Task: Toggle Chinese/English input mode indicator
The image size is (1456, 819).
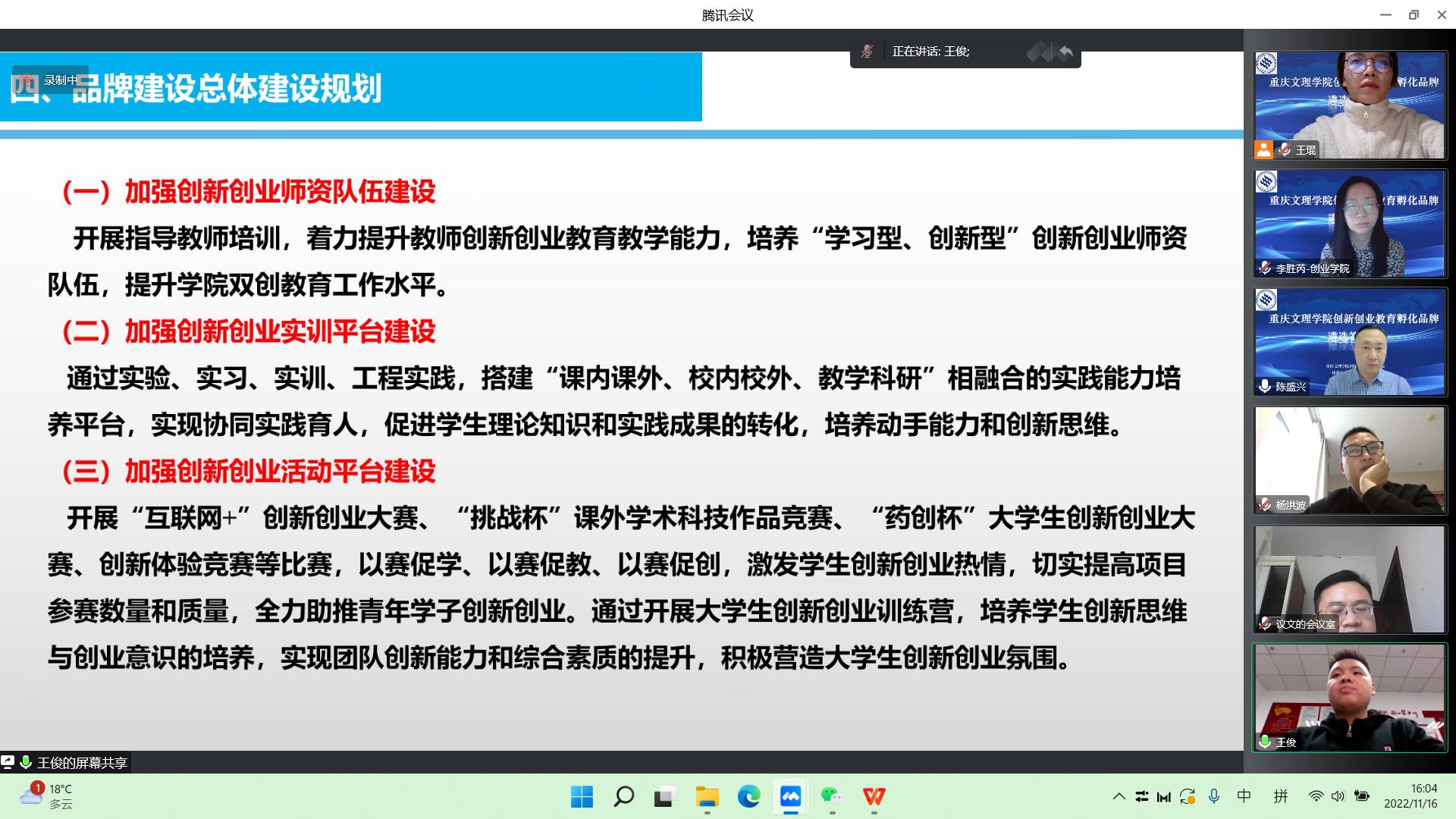Action: pos(1244,796)
